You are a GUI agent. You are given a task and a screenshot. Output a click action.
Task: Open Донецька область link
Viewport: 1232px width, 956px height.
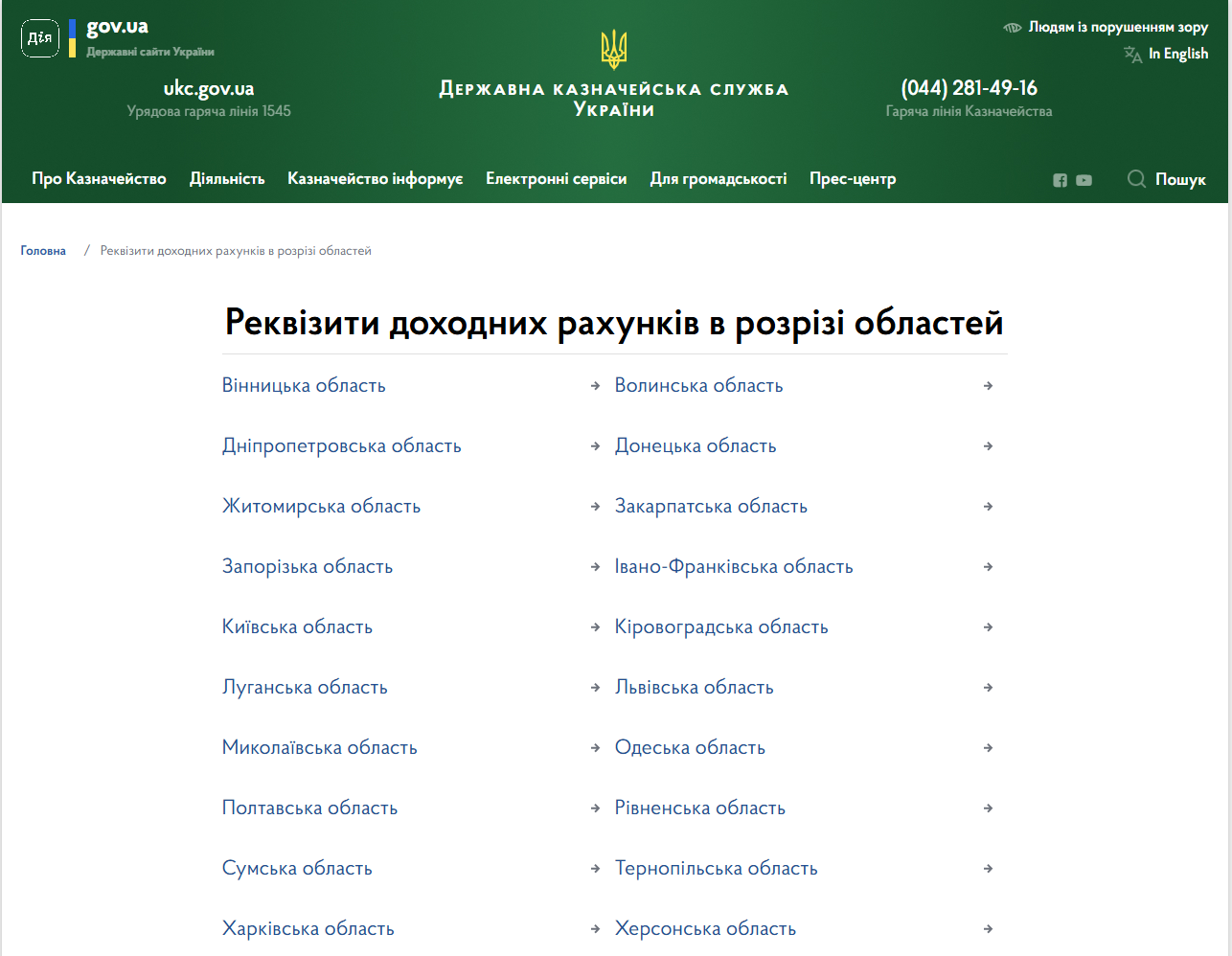[696, 445]
